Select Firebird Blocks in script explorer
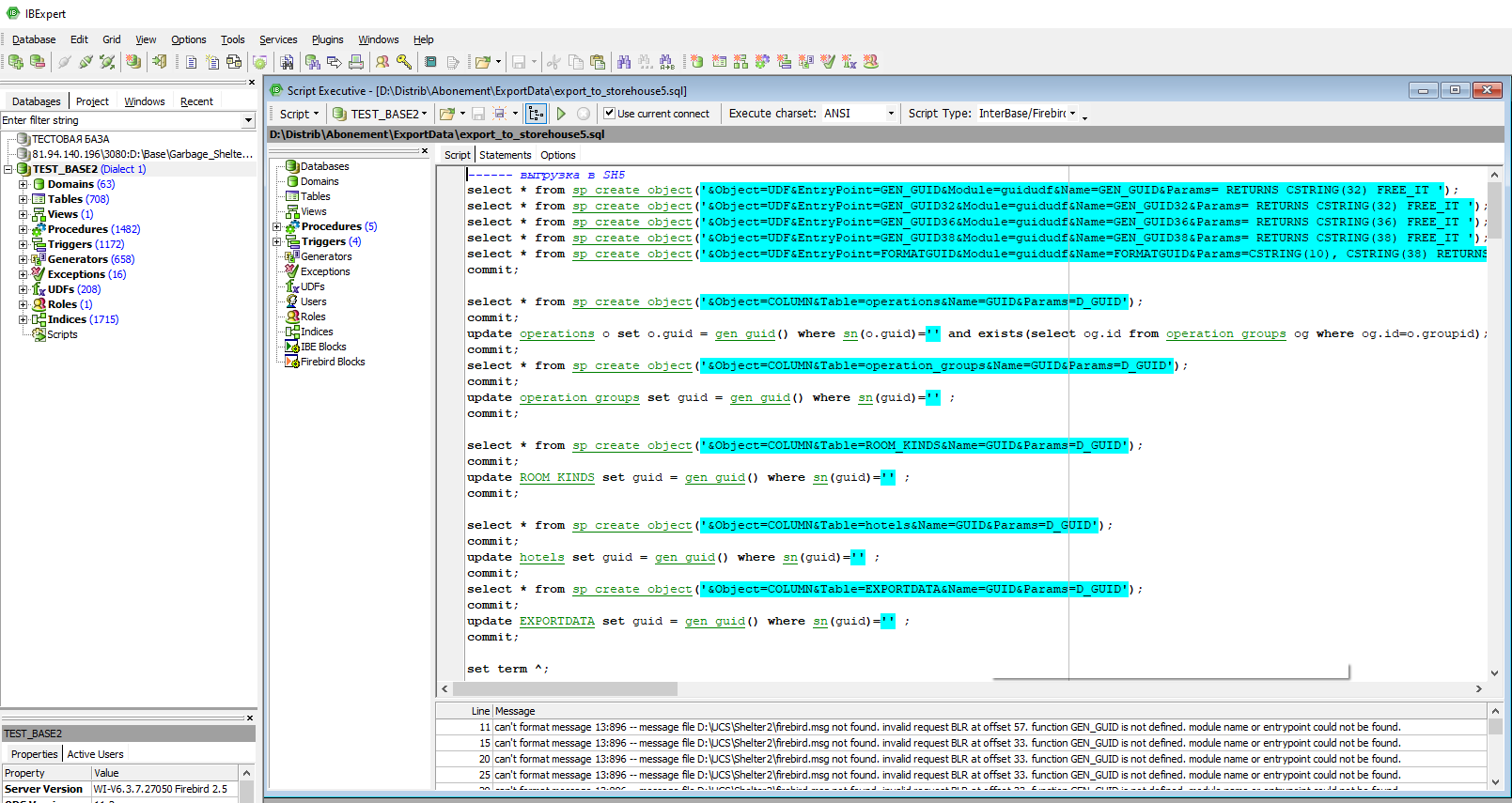Screen dimensions: 1512x803 333,362
